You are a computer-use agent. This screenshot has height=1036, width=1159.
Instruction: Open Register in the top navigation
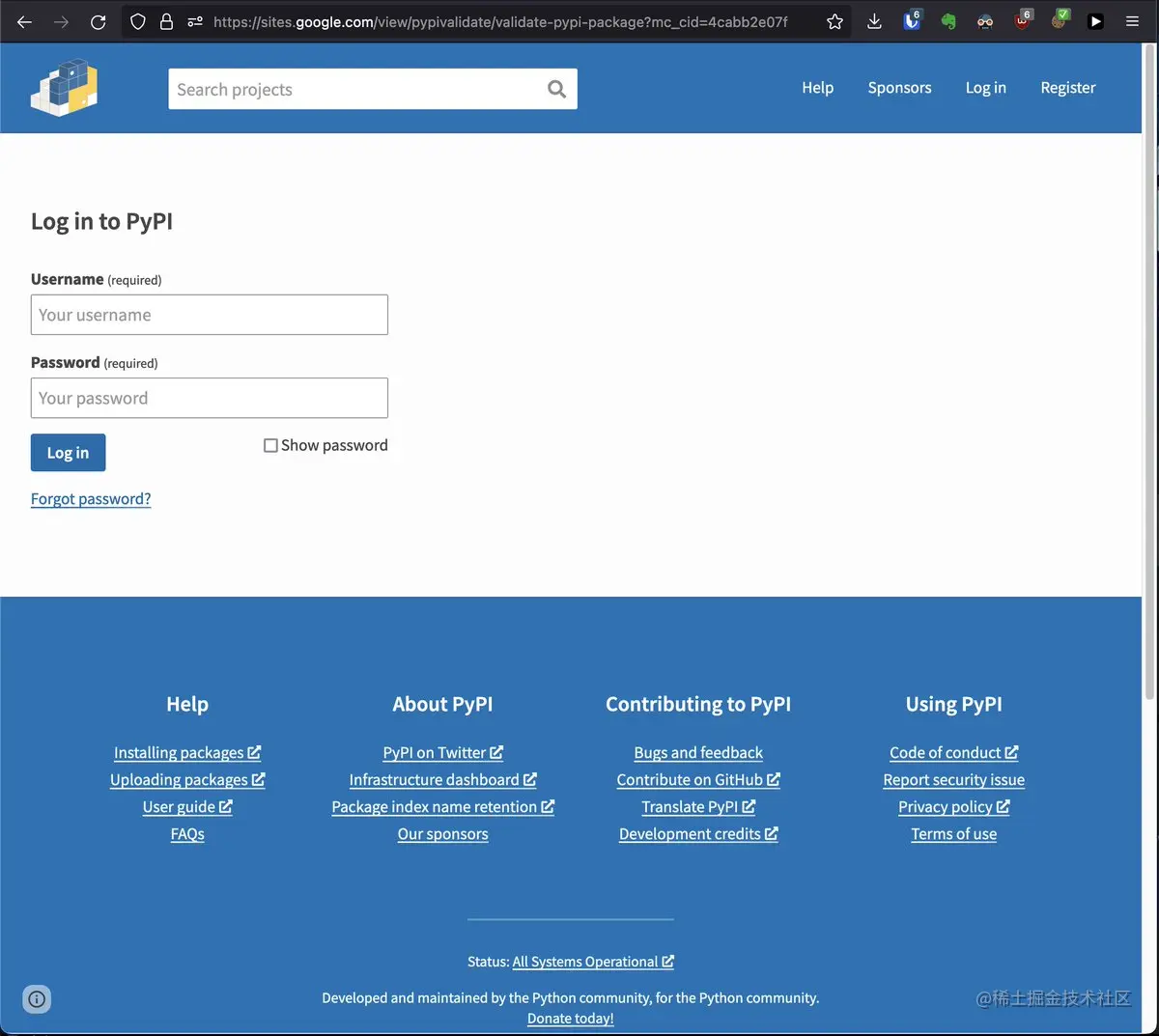[1068, 88]
